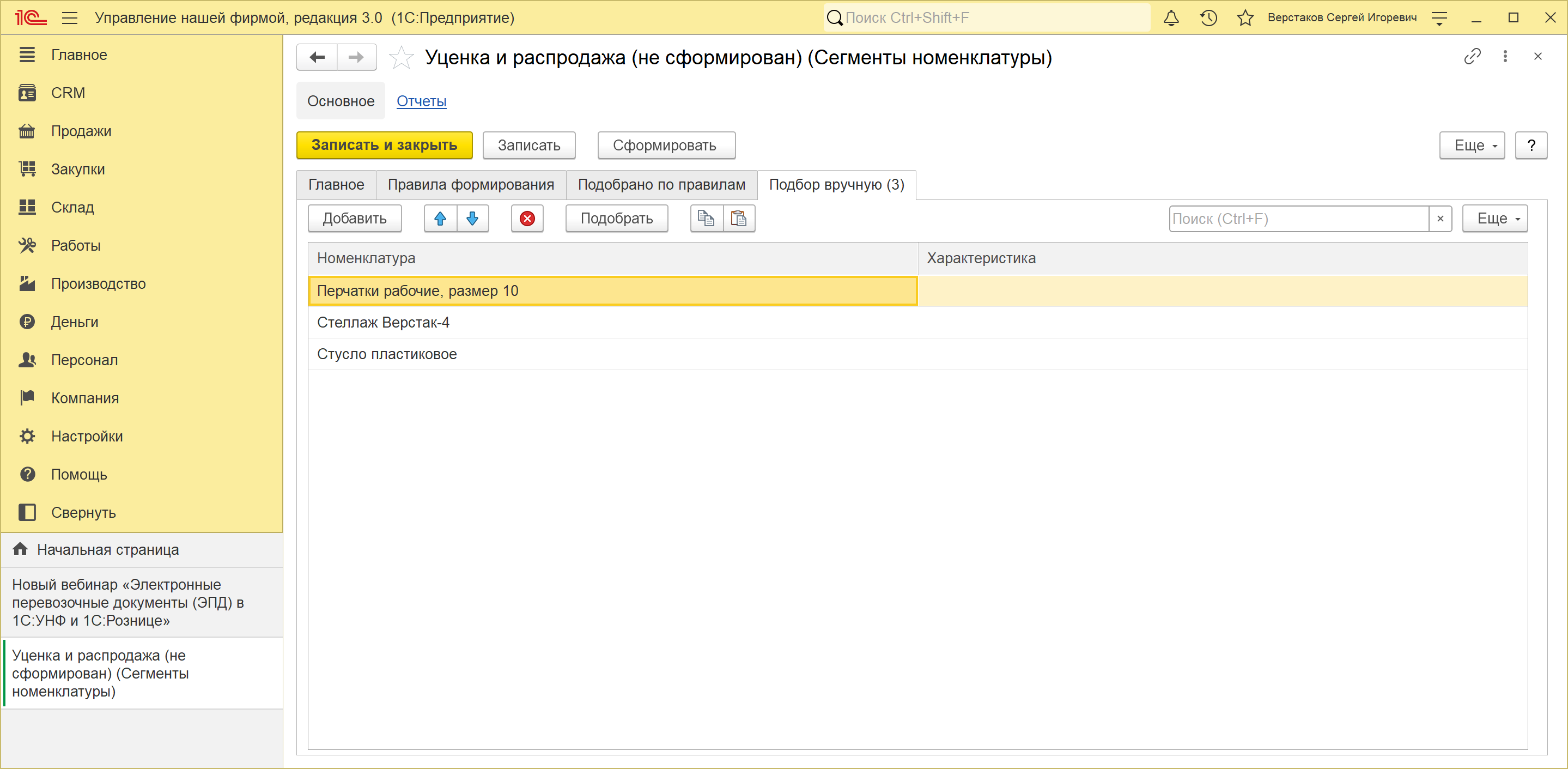
Task: Select the Подбор вручную (3) tab
Action: [x=836, y=185]
